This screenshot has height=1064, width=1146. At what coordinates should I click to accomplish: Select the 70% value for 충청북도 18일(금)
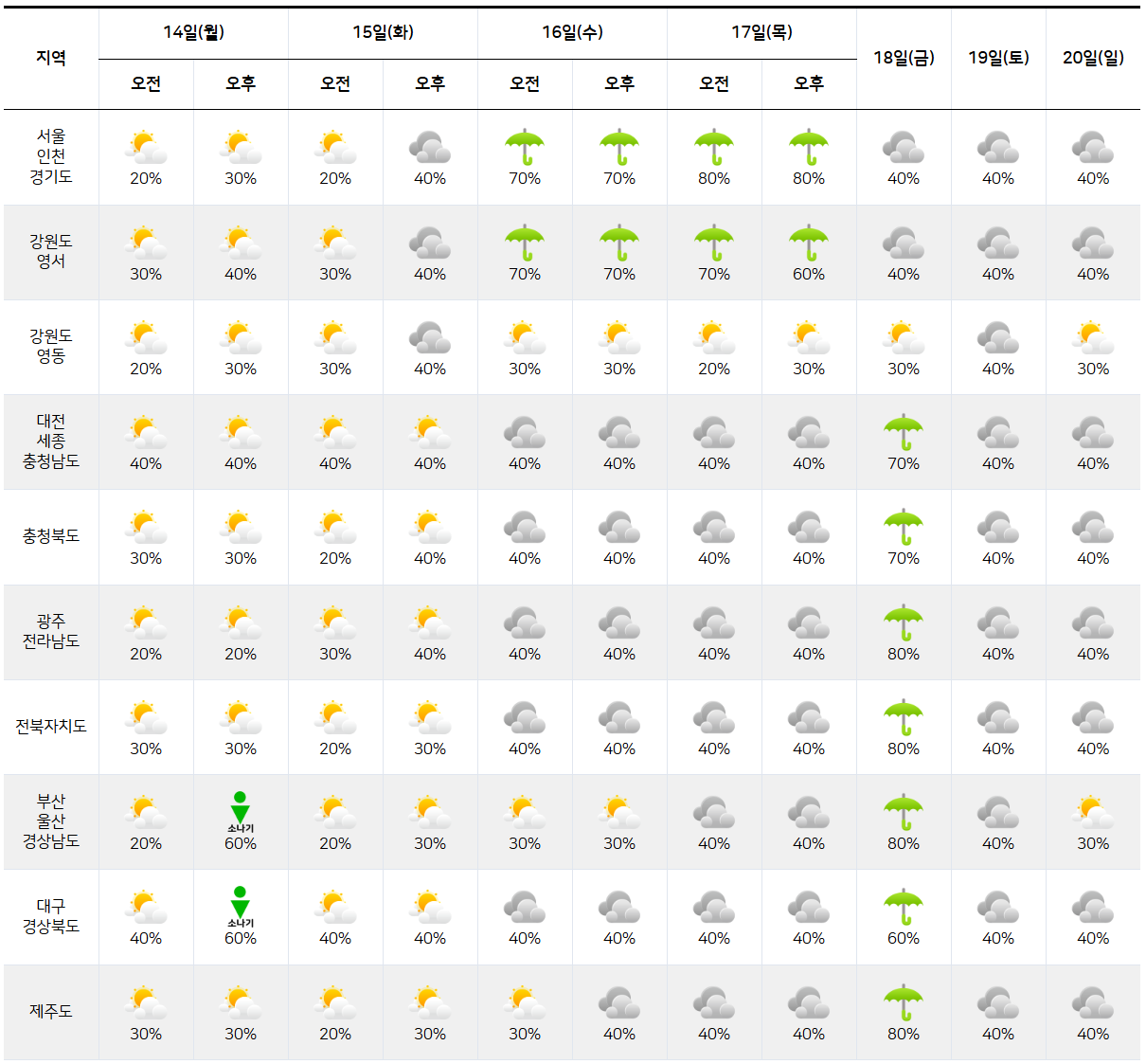coord(904,558)
